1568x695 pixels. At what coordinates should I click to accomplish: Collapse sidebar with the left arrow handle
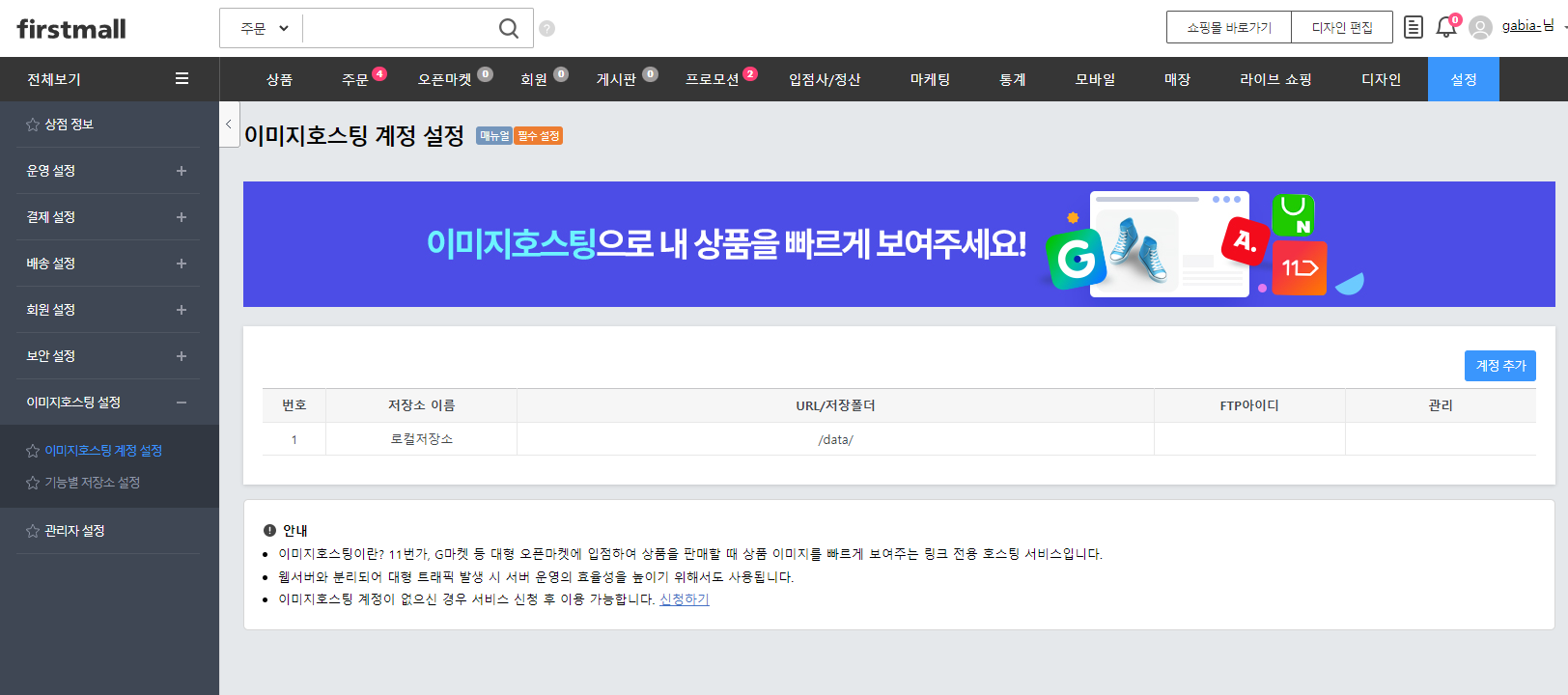(x=229, y=125)
